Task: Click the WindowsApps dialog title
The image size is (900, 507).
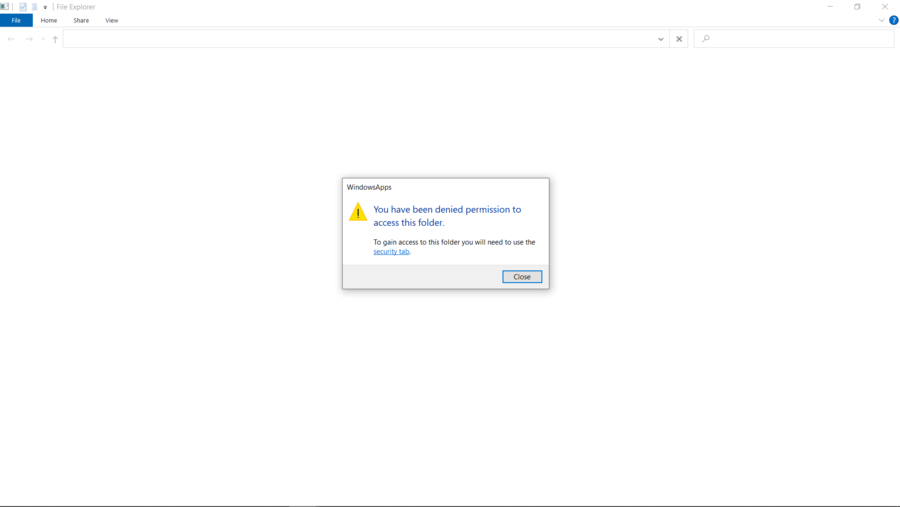Action: 369,187
